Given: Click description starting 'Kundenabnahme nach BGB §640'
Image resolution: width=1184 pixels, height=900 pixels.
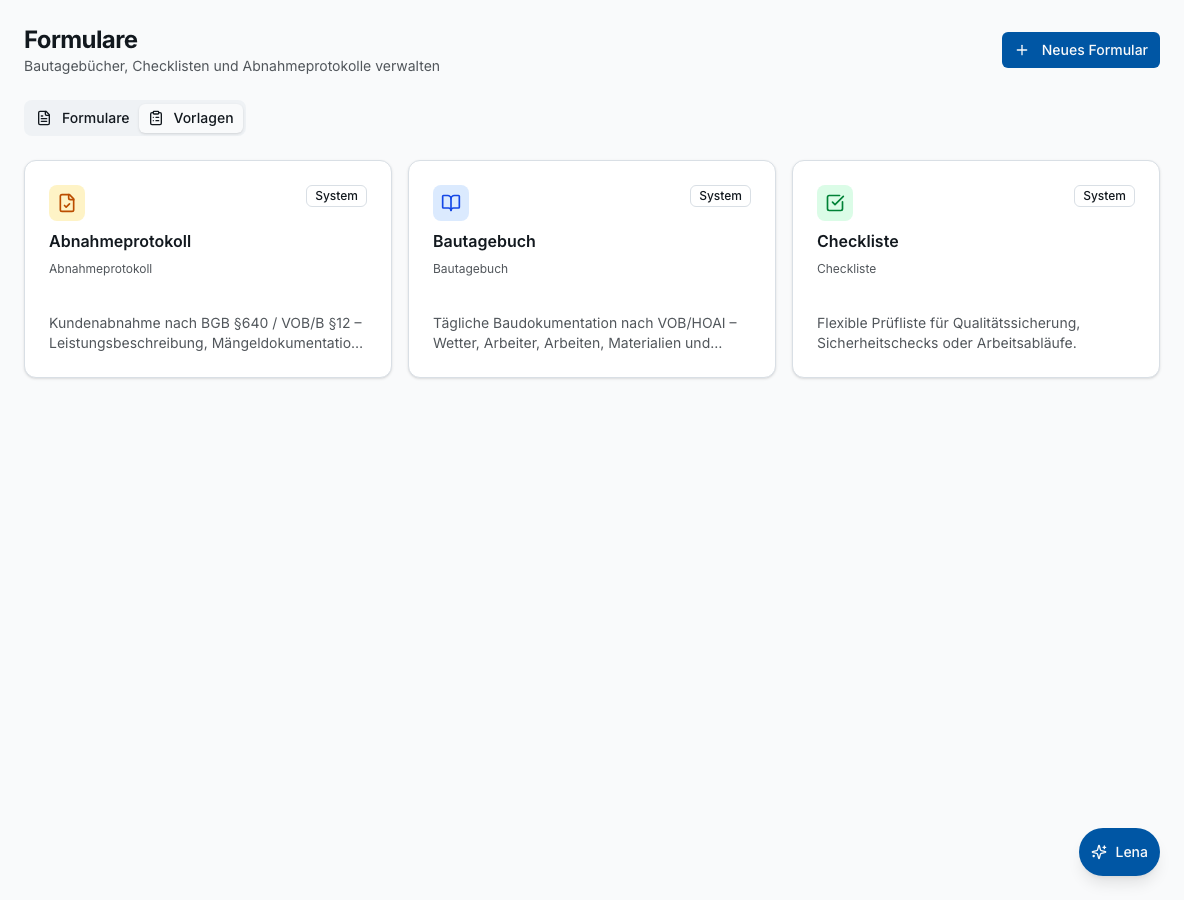Looking at the screenshot, I should (206, 333).
